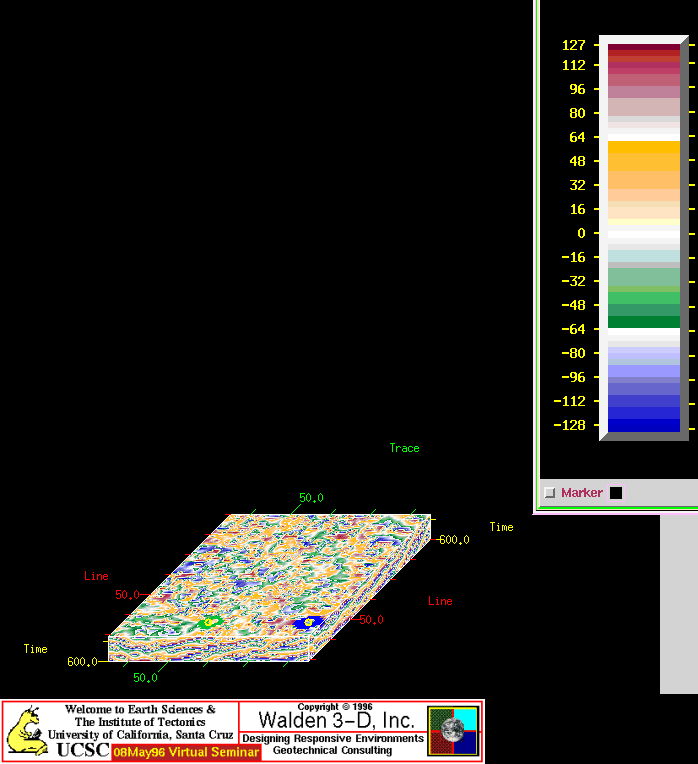Click the green 50.0 label below the cube

click(145, 678)
